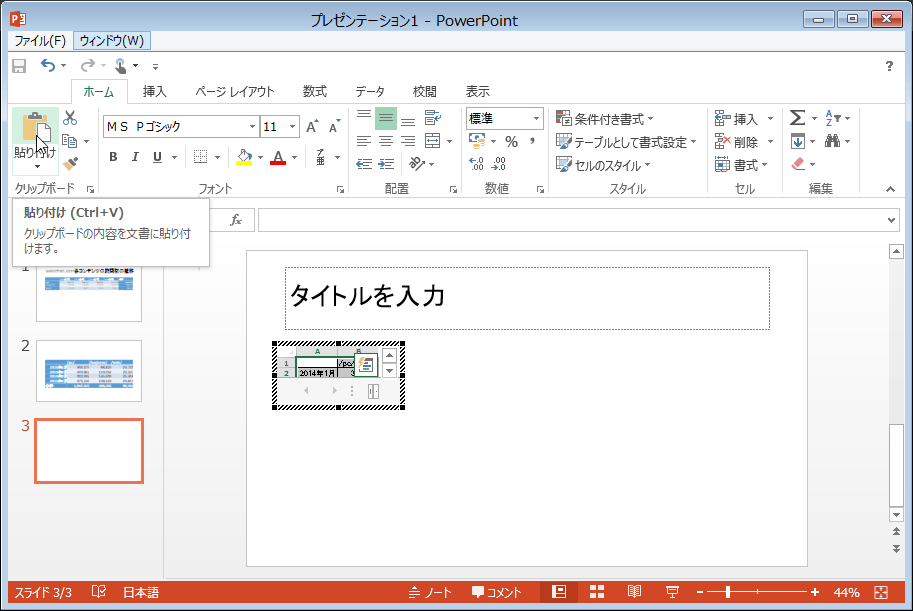Image resolution: width=913 pixels, height=611 pixels.
Task: Toggle middle vertical alignment
Action: pos(385,118)
